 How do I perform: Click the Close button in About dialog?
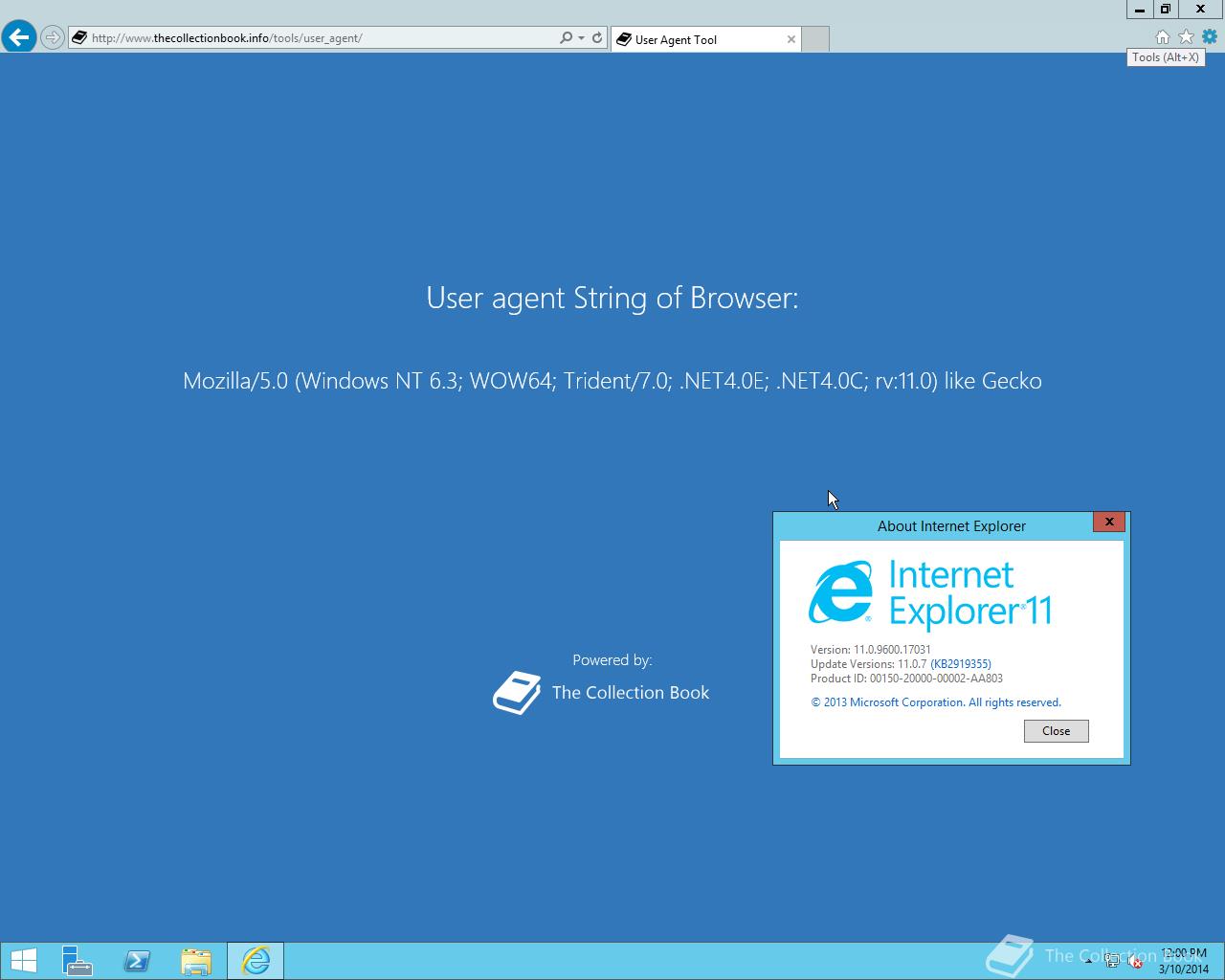(1056, 731)
